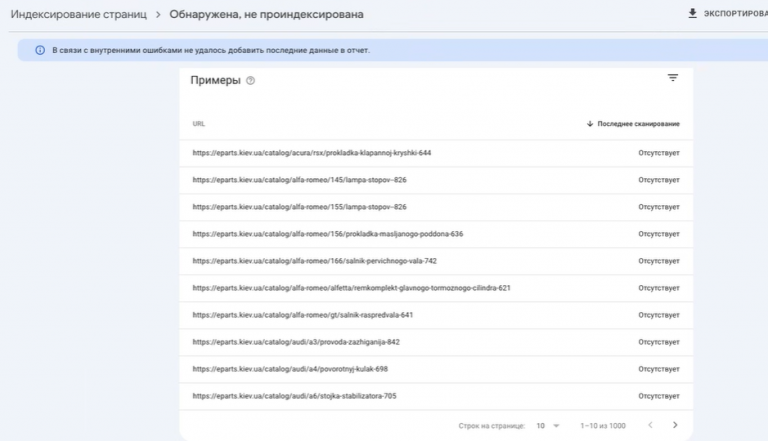This screenshot has width=768, height=441.
Task: Select alfa-romeo 156 prokladka-masljanogo-poddona row
Action: 436,234
